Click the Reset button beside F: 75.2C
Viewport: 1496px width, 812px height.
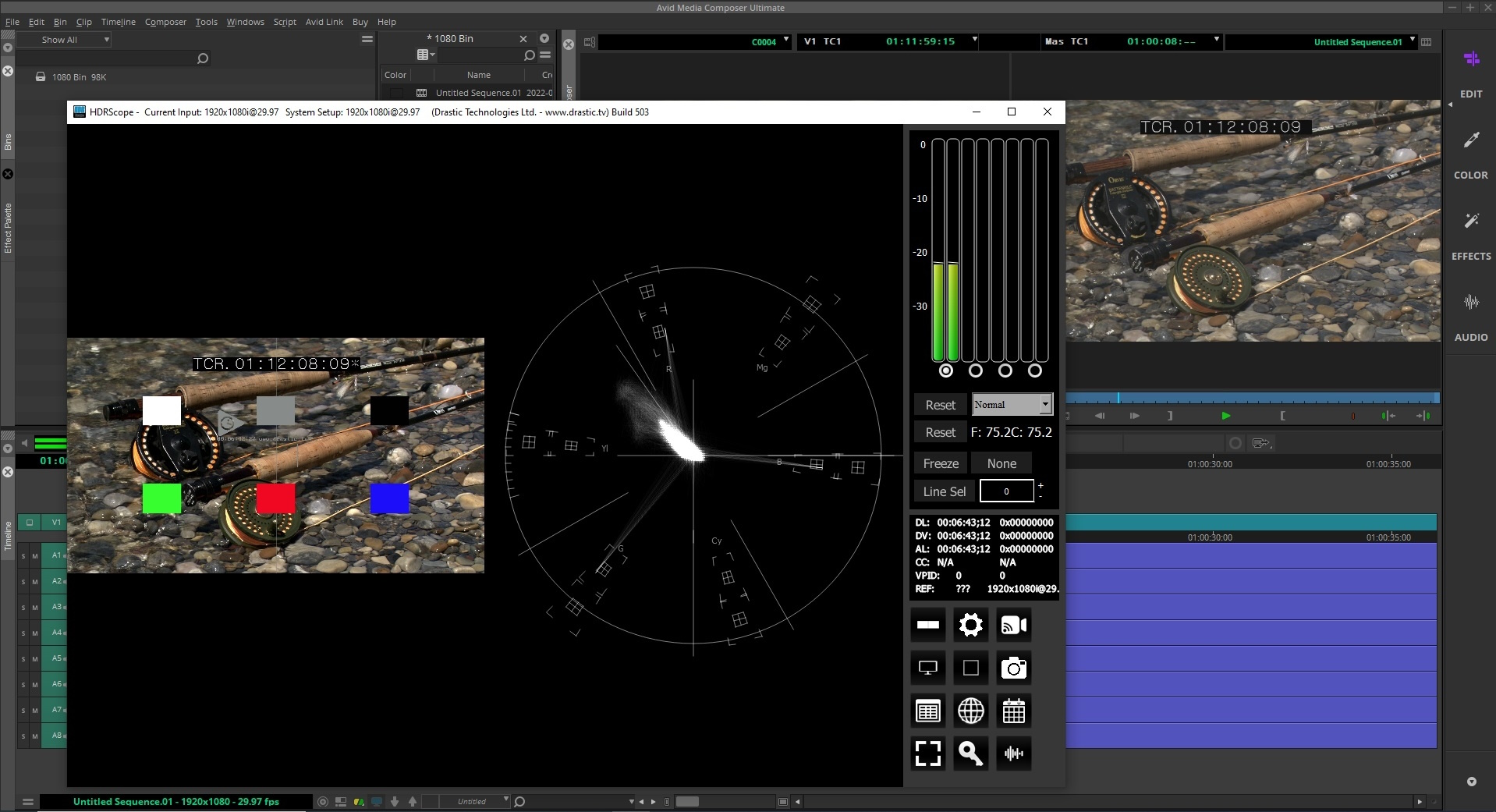(x=940, y=432)
